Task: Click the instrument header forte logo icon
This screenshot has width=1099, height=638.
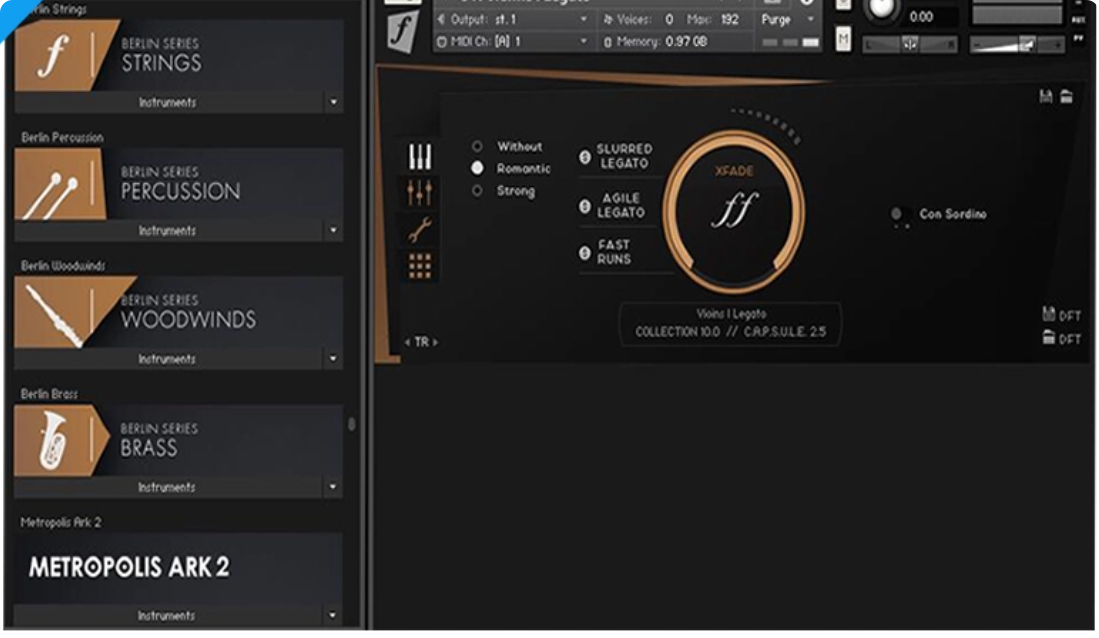Action: (402, 31)
